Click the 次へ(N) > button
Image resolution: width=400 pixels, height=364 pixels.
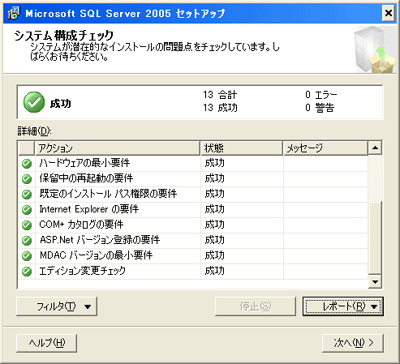[353, 343]
